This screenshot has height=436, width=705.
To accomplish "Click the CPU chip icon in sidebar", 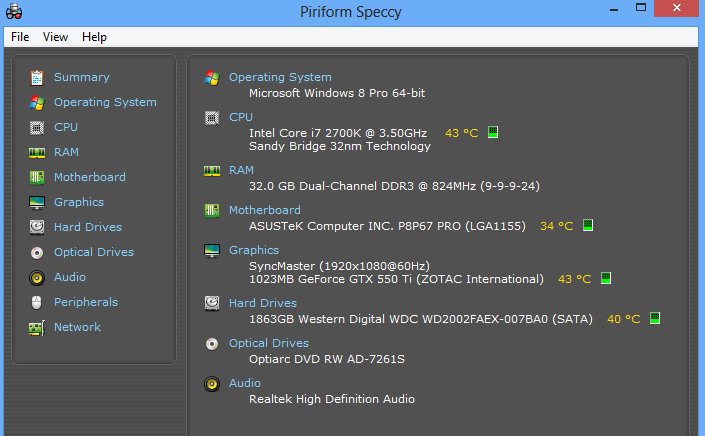I will (x=37, y=128).
